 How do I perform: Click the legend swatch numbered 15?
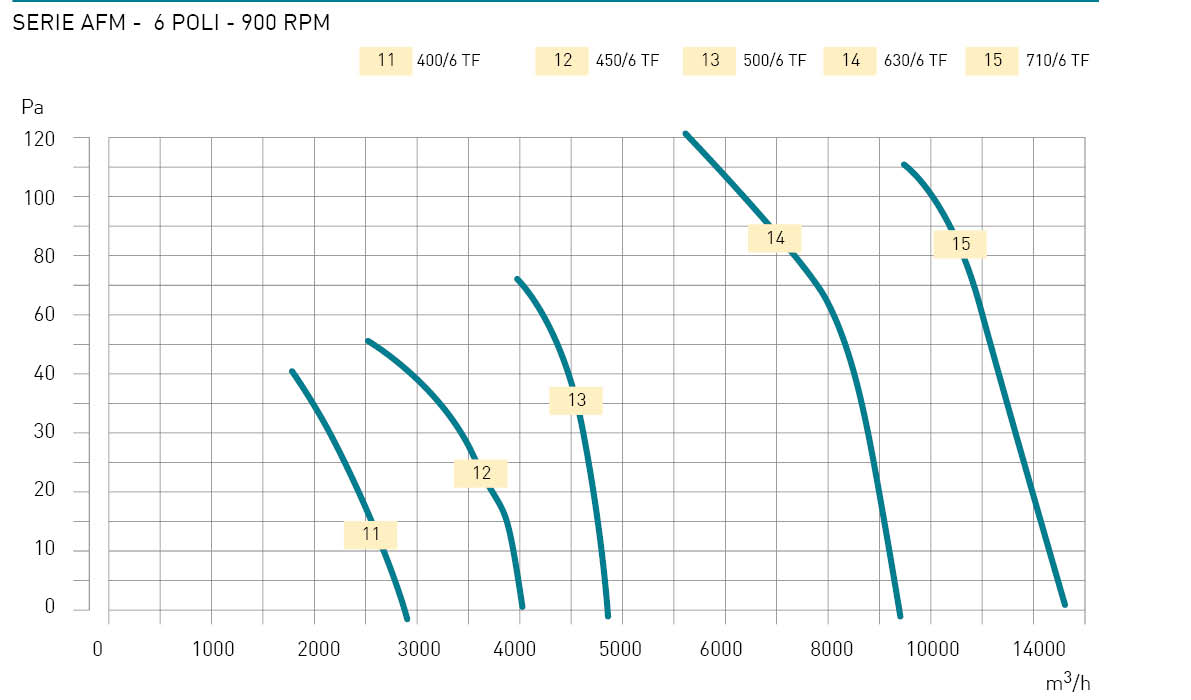(x=992, y=61)
